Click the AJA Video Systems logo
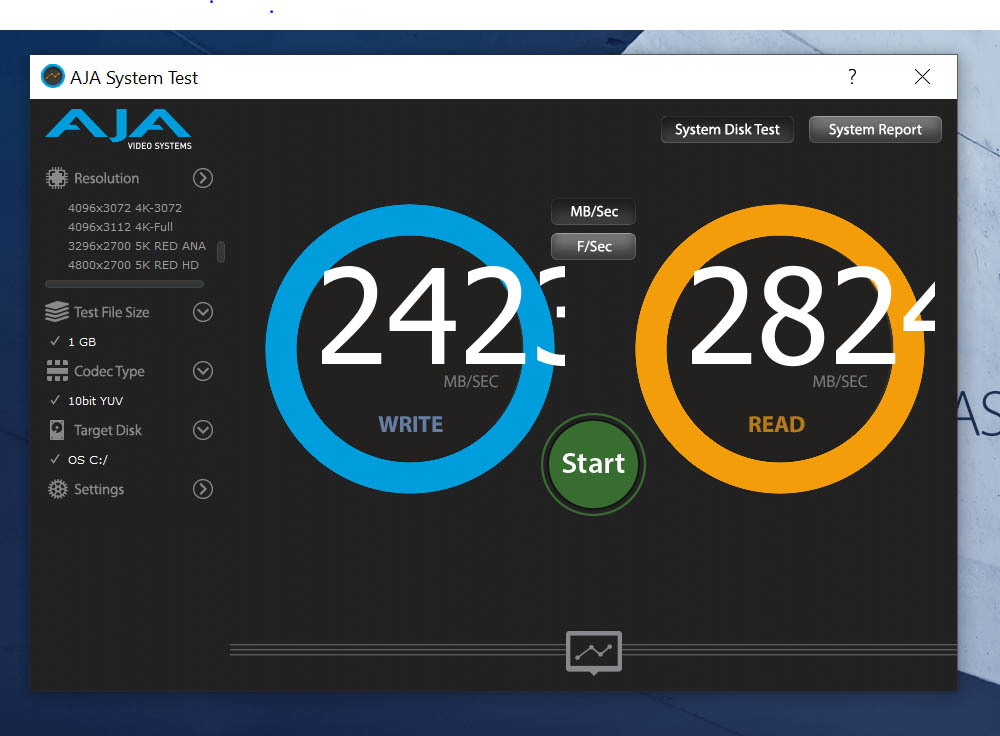The image size is (1000, 736). coord(119,129)
